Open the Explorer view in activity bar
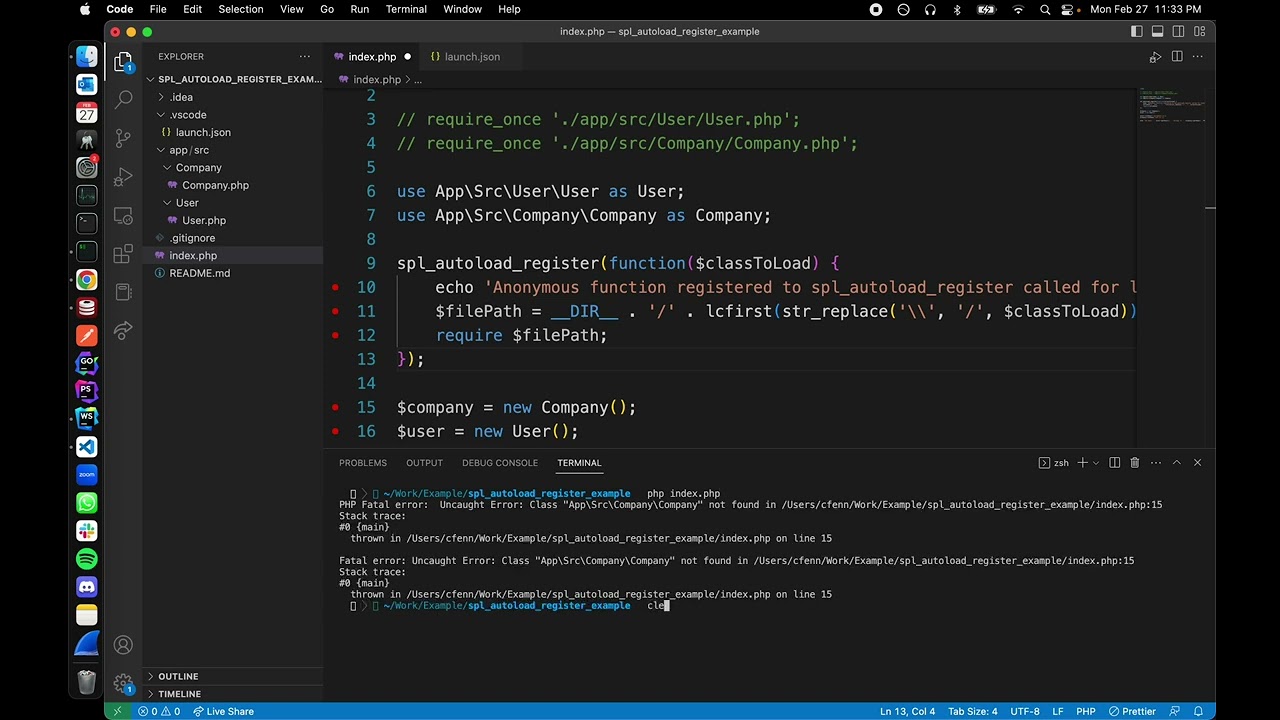 tap(123, 62)
